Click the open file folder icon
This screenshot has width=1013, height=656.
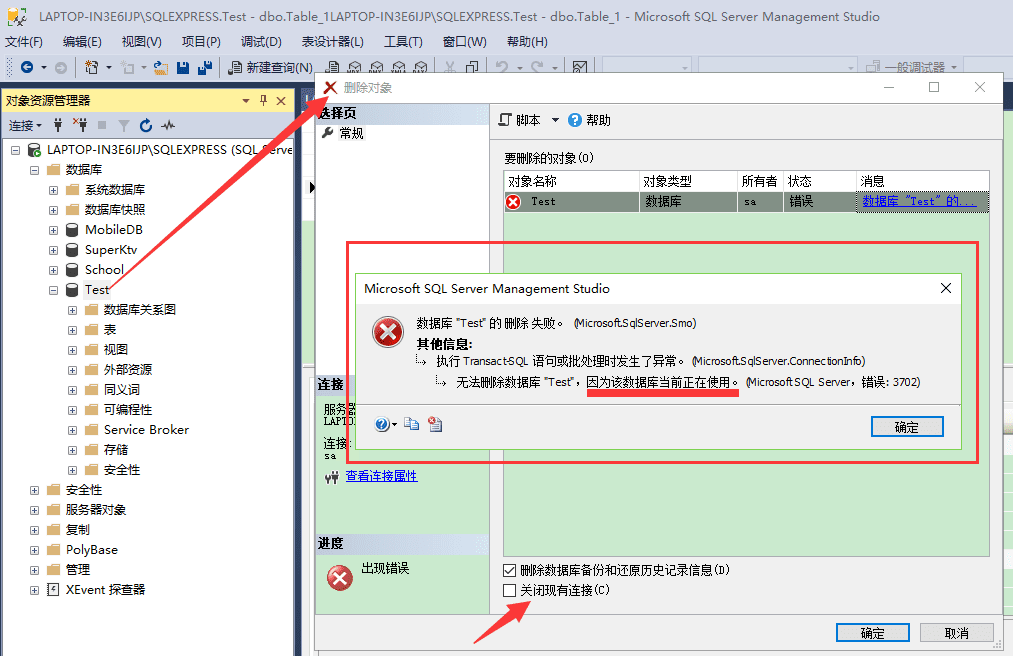click(x=161, y=67)
